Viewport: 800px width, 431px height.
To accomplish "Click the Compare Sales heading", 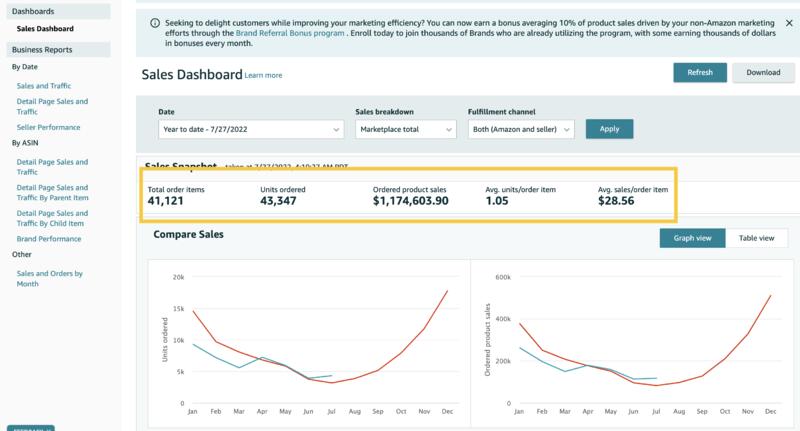I will pyautogui.click(x=188, y=235).
